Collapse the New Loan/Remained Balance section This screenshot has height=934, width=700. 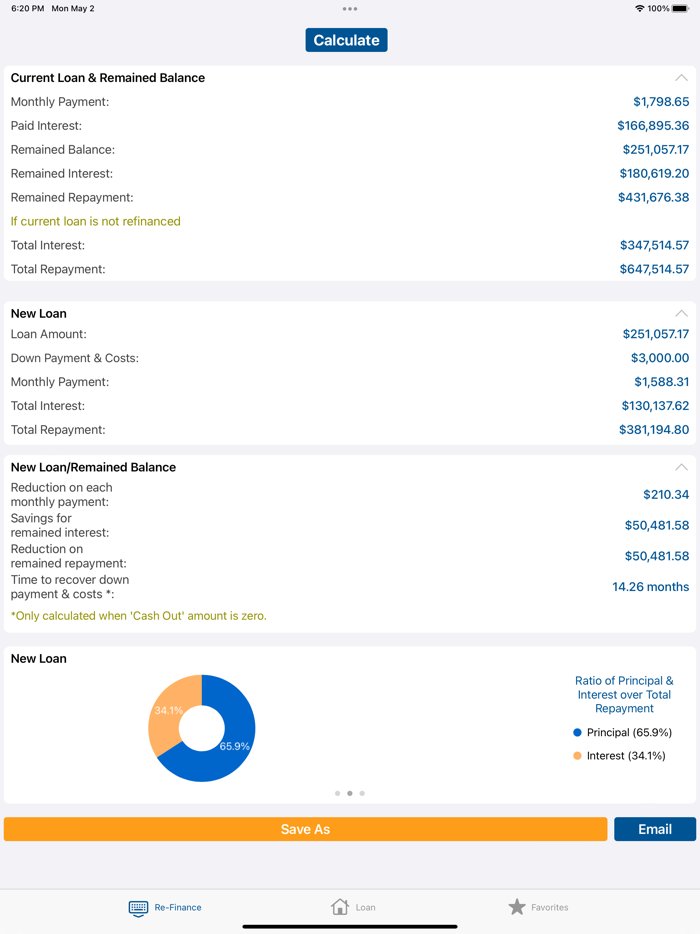(681, 467)
